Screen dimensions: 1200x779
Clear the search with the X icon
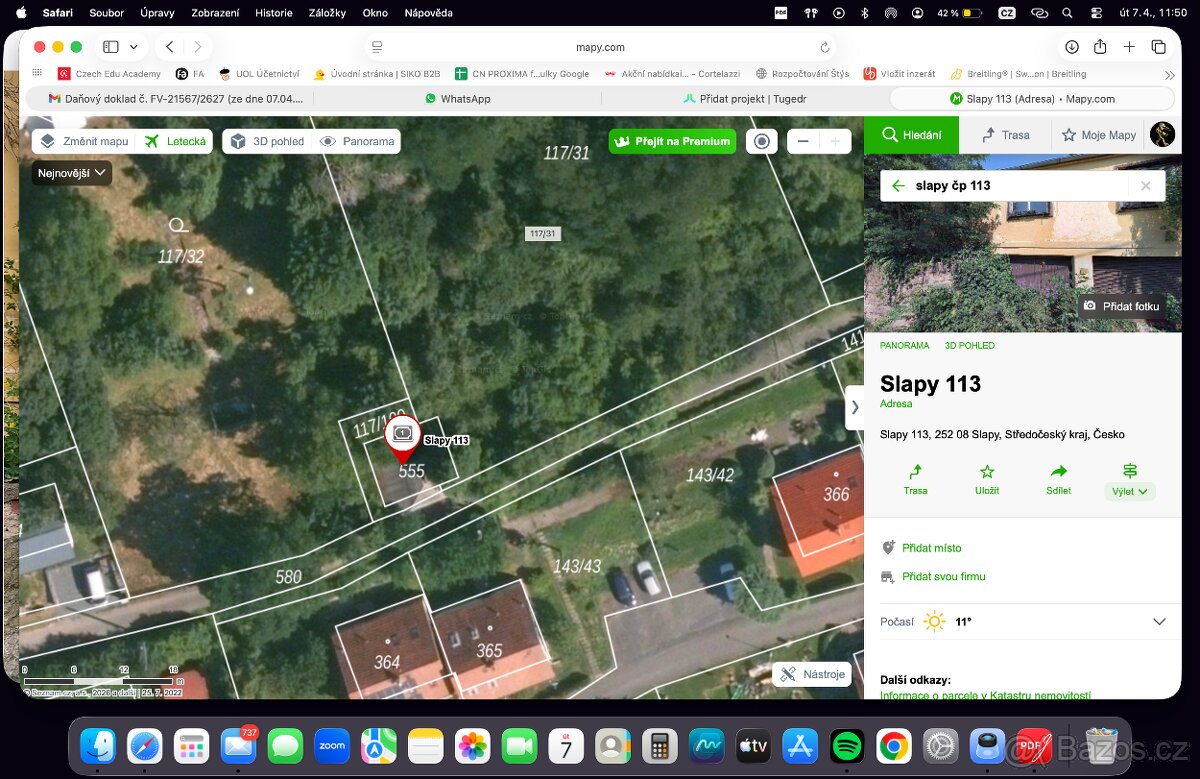point(1145,186)
